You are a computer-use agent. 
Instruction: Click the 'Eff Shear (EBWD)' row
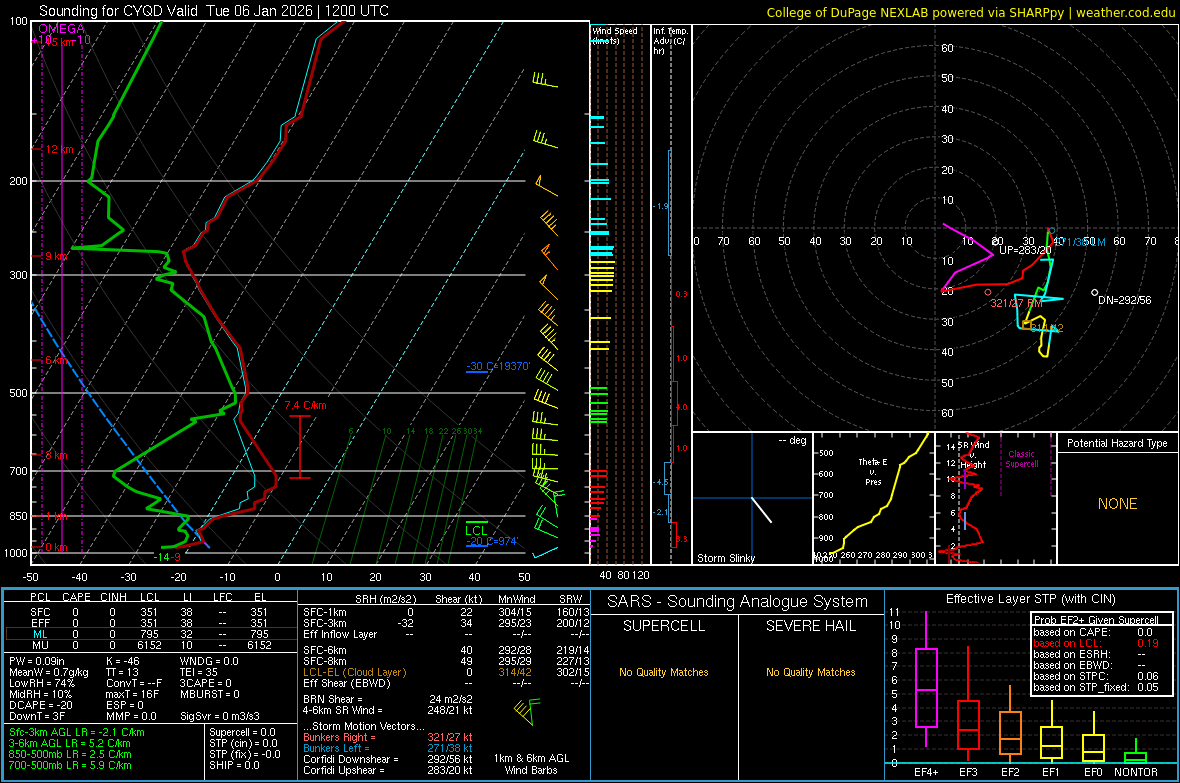(x=446, y=683)
